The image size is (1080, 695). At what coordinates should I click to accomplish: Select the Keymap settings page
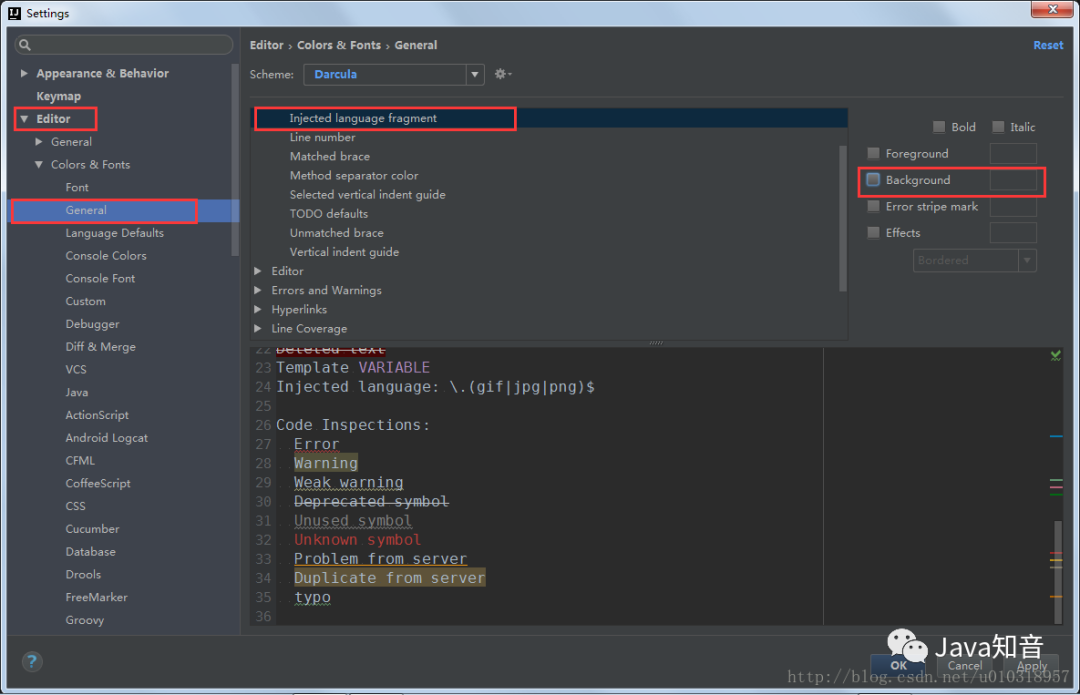(59, 96)
